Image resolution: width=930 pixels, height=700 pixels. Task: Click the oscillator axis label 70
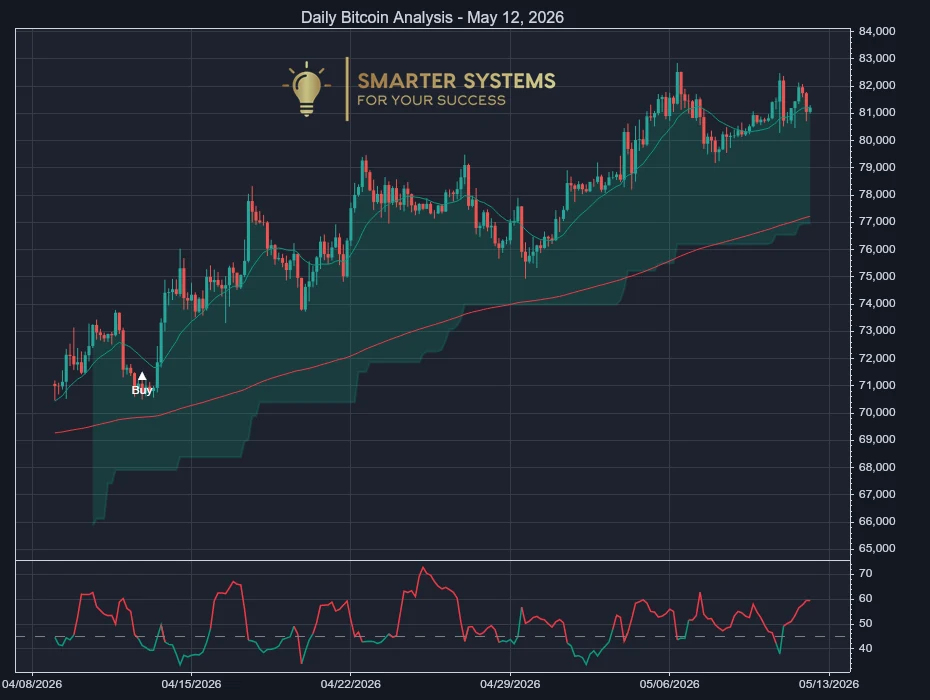point(865,573)
